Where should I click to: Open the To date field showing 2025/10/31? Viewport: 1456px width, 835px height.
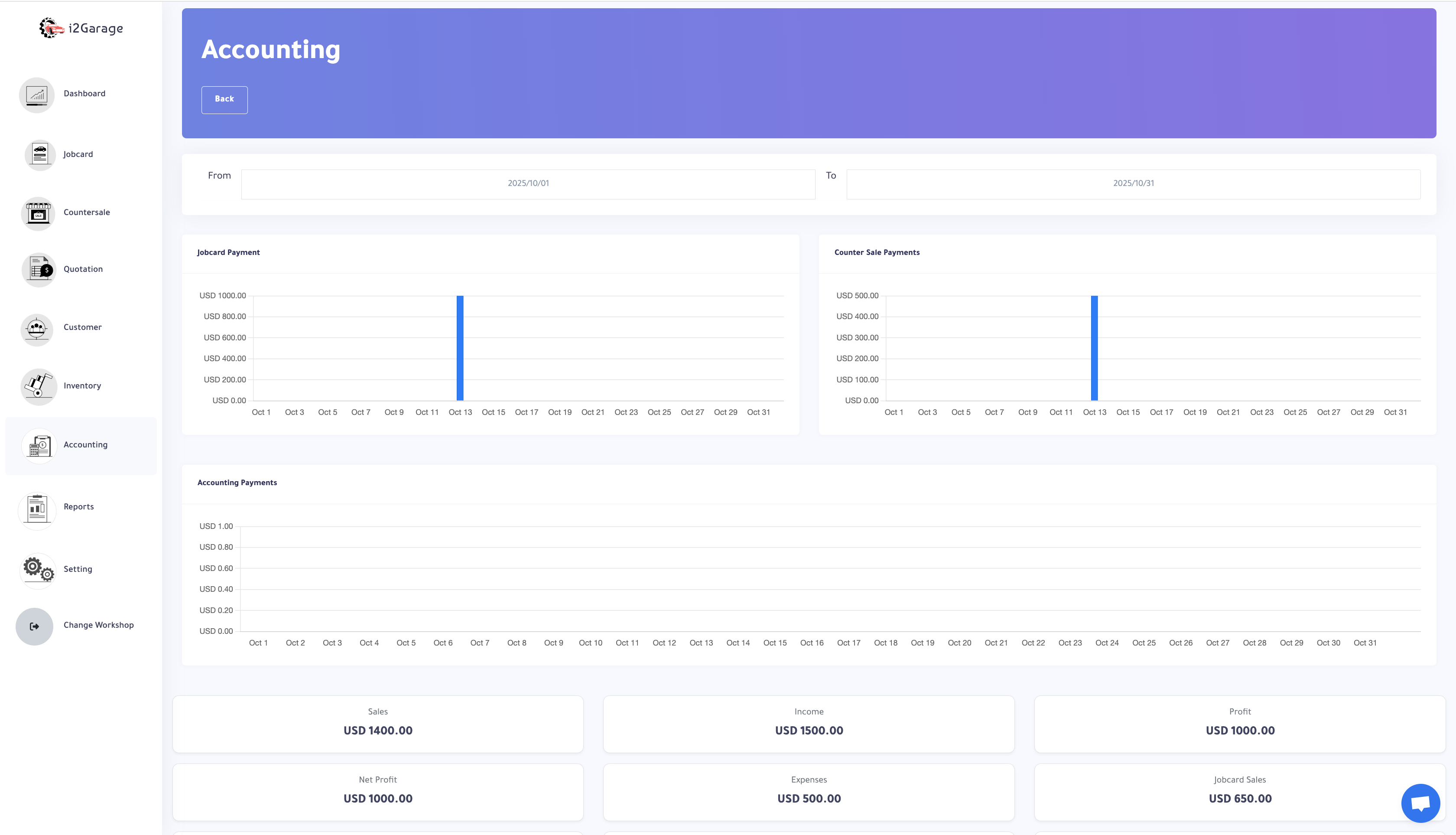click(x=1132, y=183)
